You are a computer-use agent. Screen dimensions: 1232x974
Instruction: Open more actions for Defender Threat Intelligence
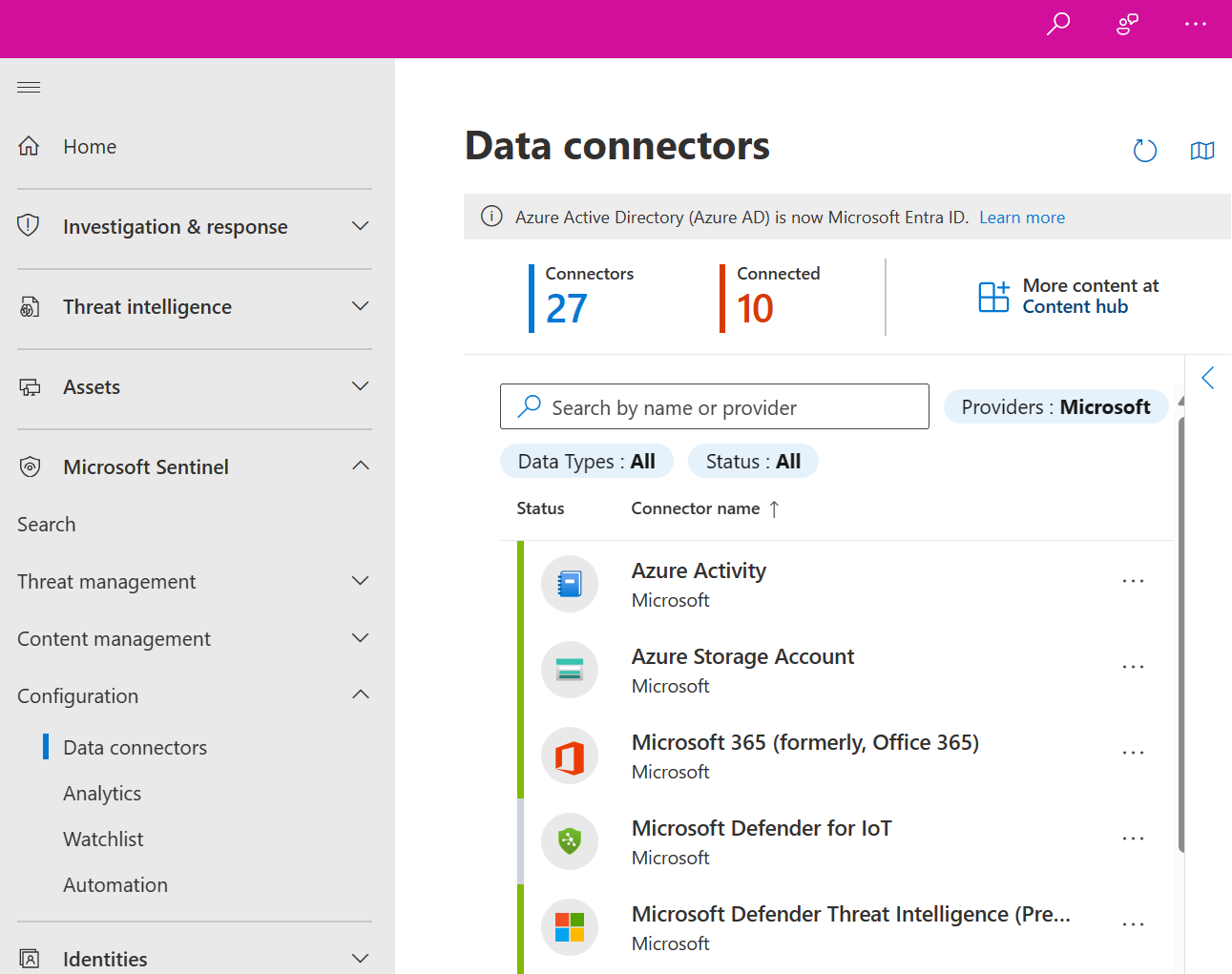pyautogui.click(x=1133, y=924)
